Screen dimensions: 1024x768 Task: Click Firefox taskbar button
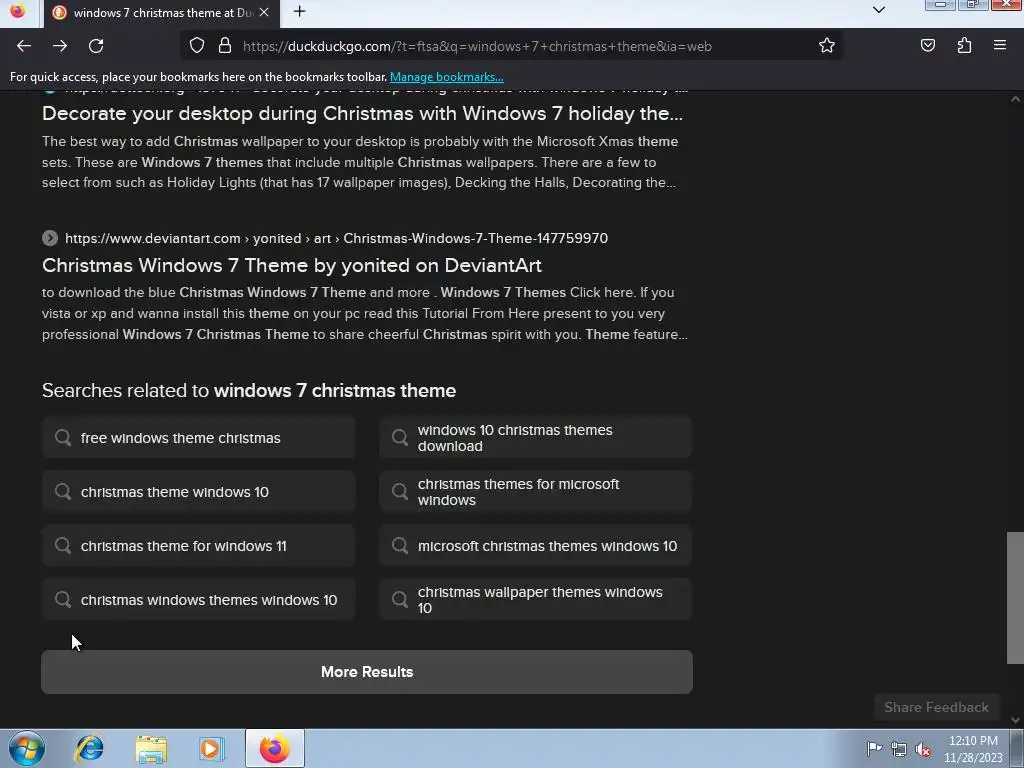275,748
